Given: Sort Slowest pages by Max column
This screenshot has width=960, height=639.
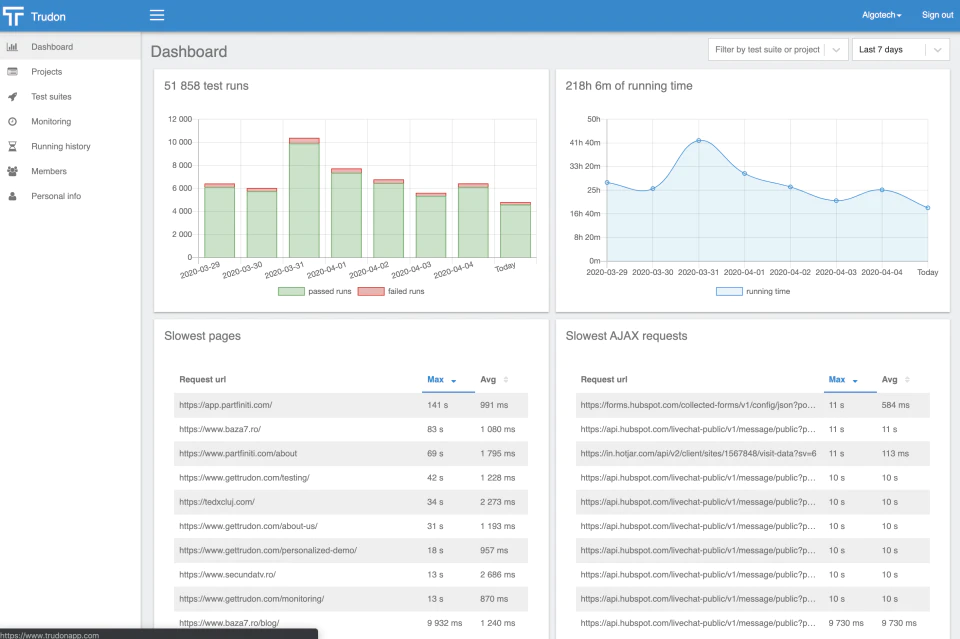Looking at the screenshot, I should tap(441, 379).
